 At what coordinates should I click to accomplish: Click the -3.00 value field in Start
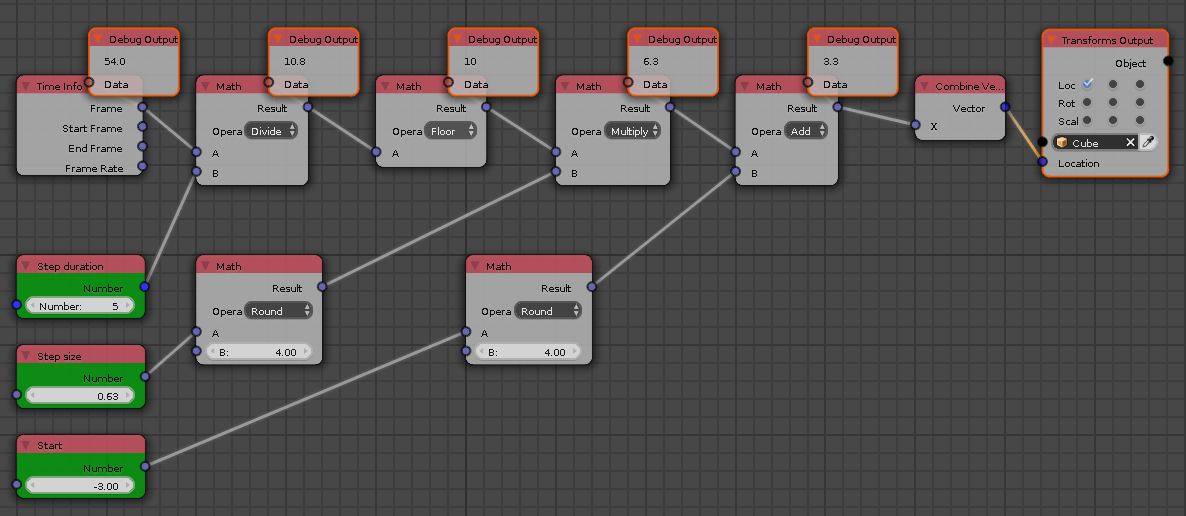click(79, 486)
